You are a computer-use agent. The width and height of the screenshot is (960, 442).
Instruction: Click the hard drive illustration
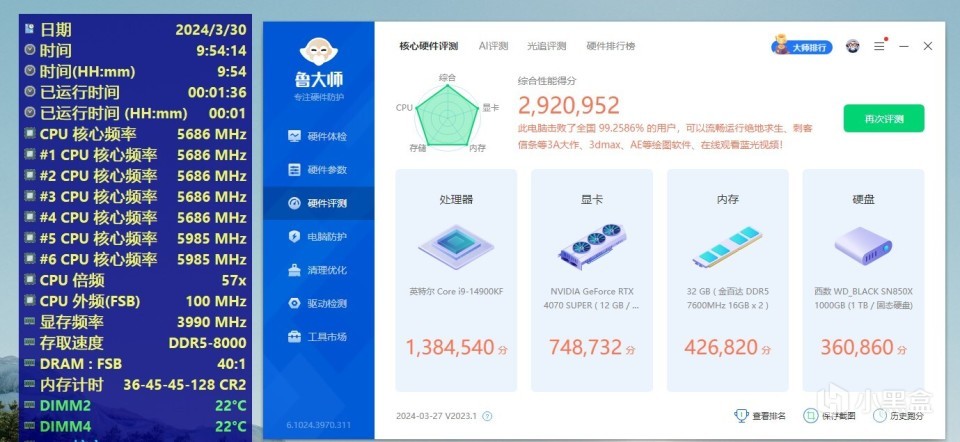click(x=863, y=246)
